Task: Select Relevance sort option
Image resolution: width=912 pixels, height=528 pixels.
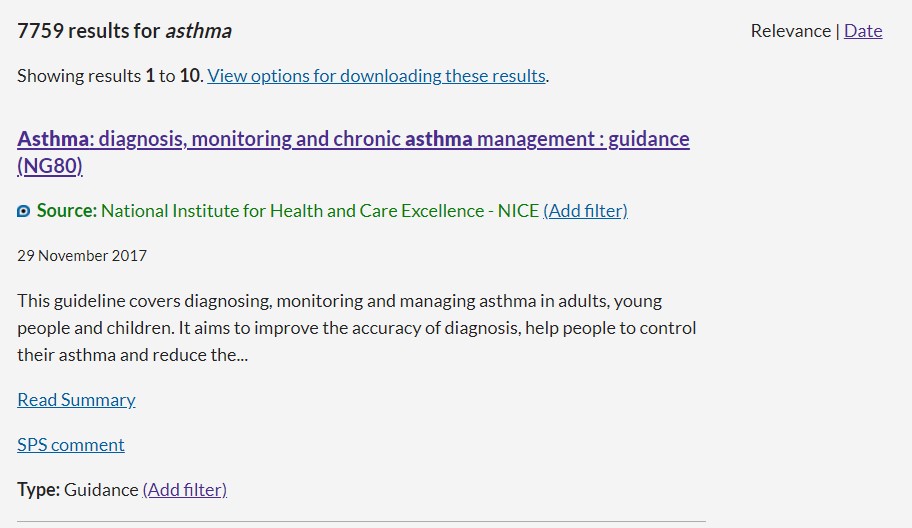Action: coord(790,31)
